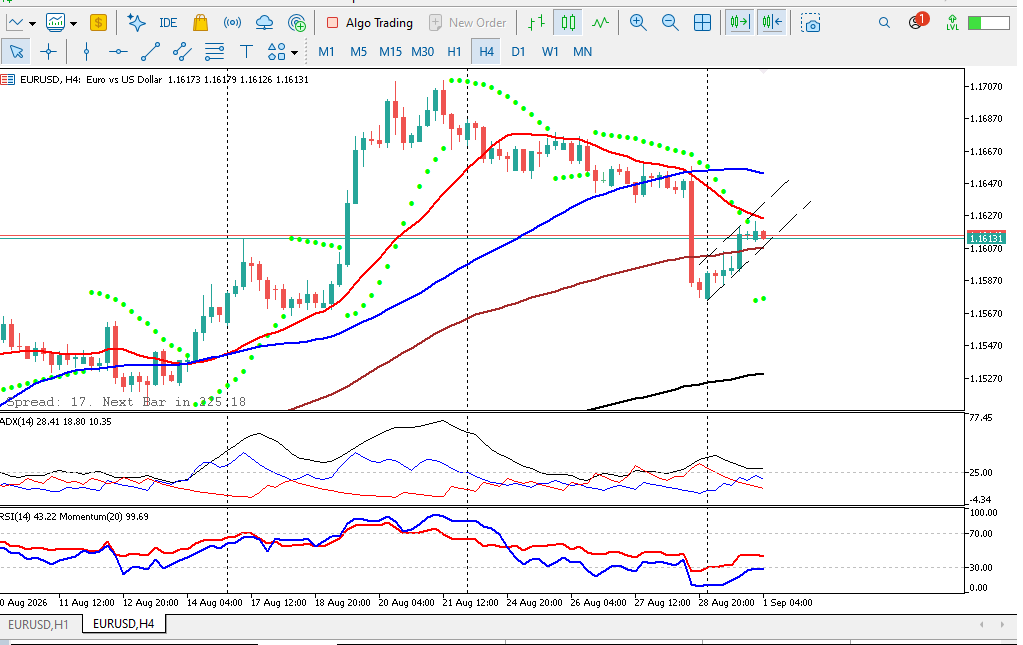
Task: Toggle Algo Trading on
Action: [x=370, y=23]
